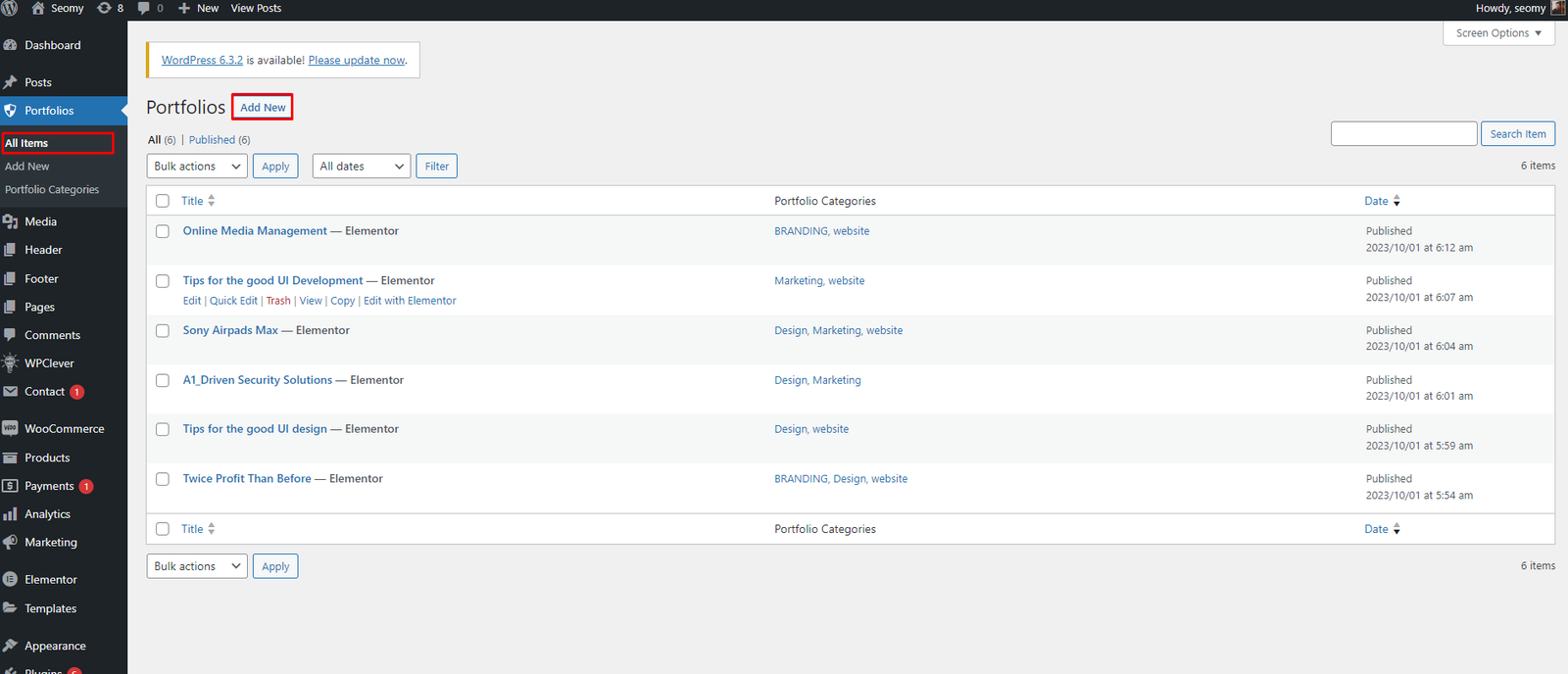Click Please update now link
1568x674 pixels.
357,60
